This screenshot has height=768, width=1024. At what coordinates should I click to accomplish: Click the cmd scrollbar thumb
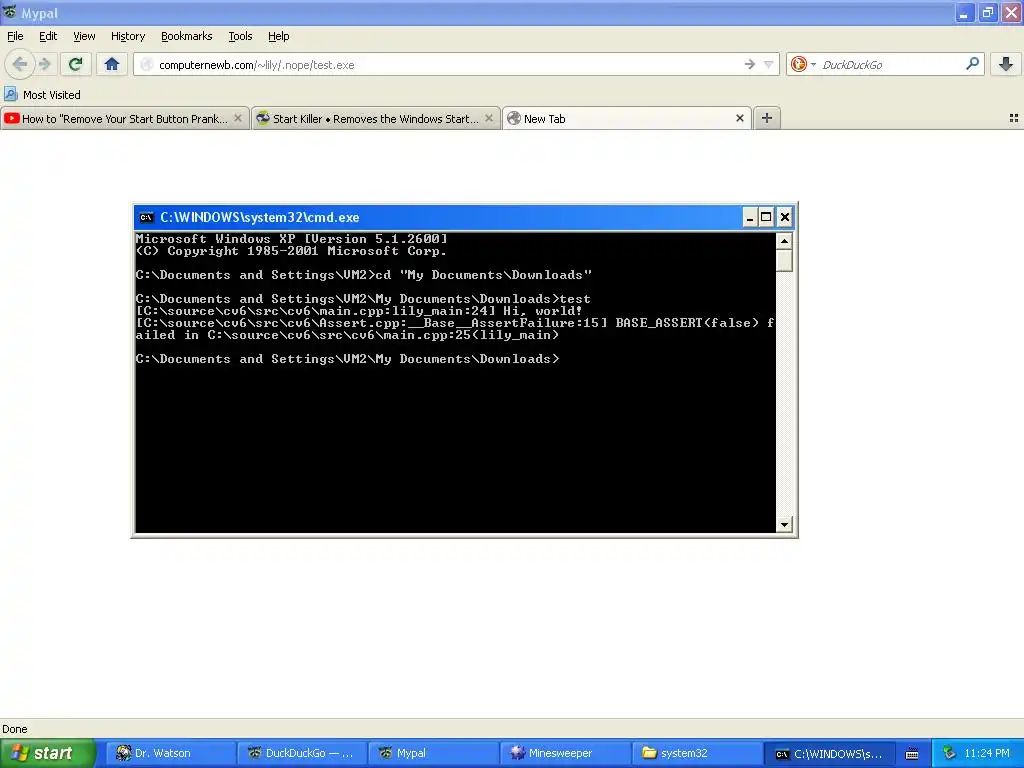(x=784, y=261)
